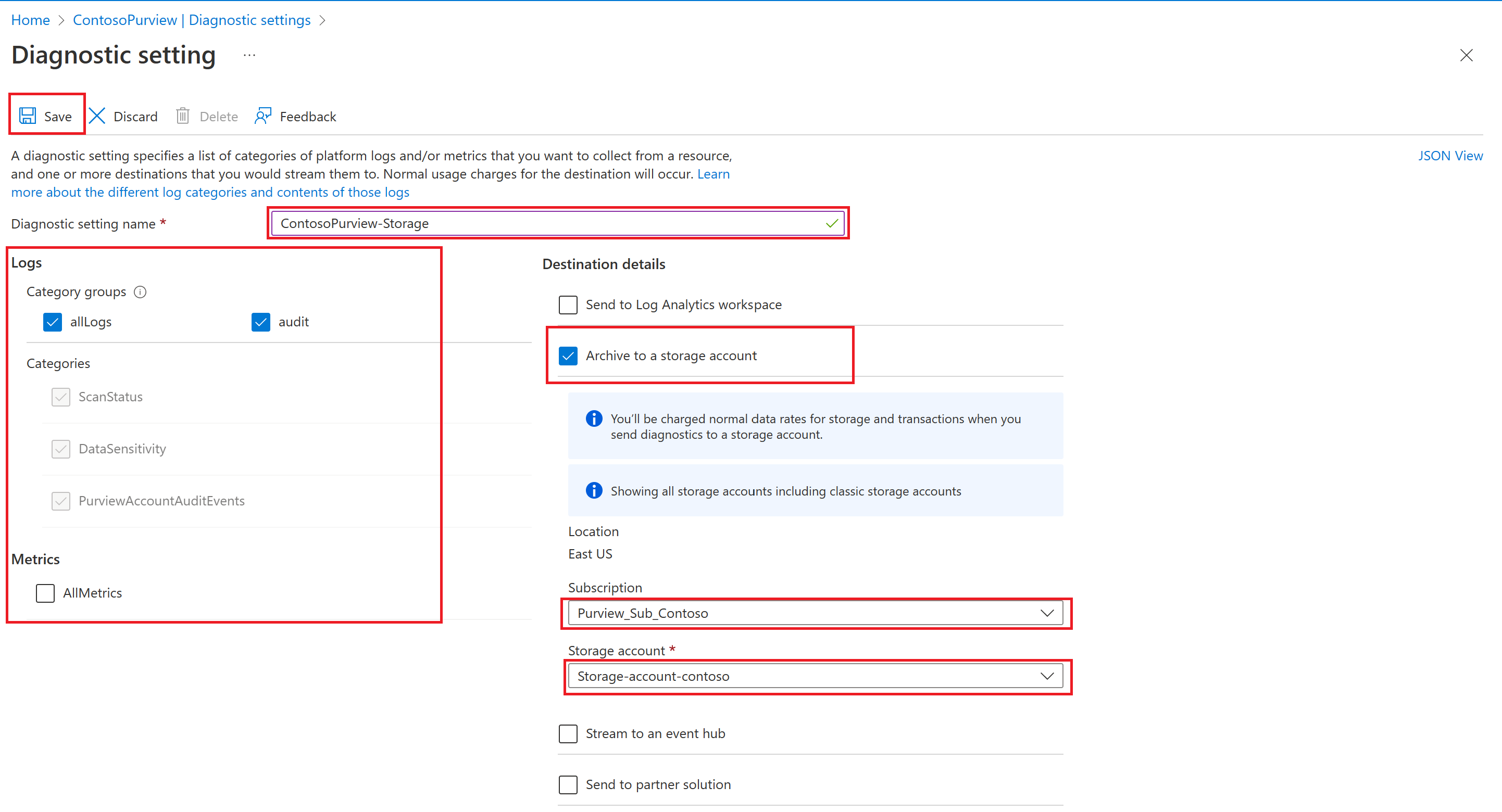
Task: Close the Diagnostic setting pane
Action: point(1466,55)
